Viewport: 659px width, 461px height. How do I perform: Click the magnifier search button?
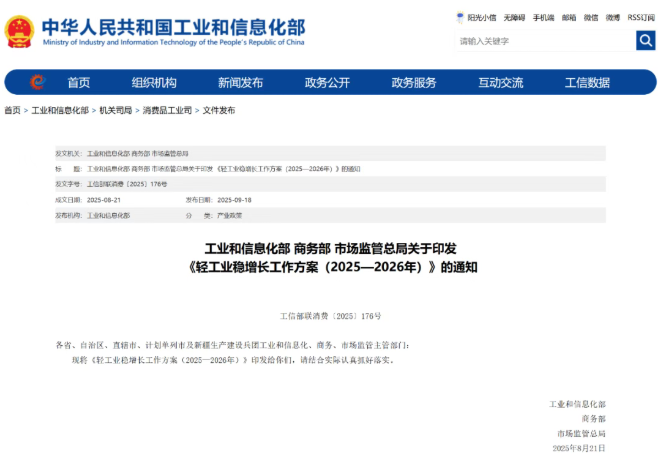pyautogui.click(x=645, y=40)
